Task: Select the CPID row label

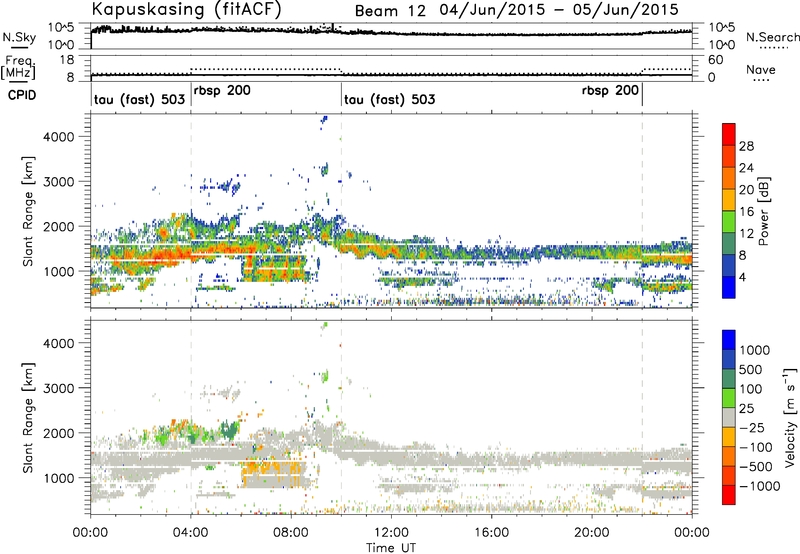Action: click(x=22, y=95)
